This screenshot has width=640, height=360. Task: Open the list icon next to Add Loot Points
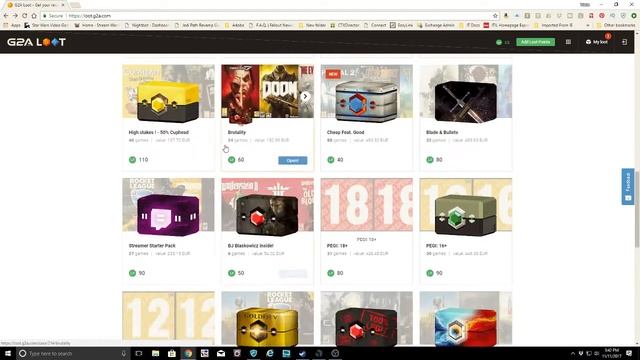pyautogui.click(x=568, y=42)
